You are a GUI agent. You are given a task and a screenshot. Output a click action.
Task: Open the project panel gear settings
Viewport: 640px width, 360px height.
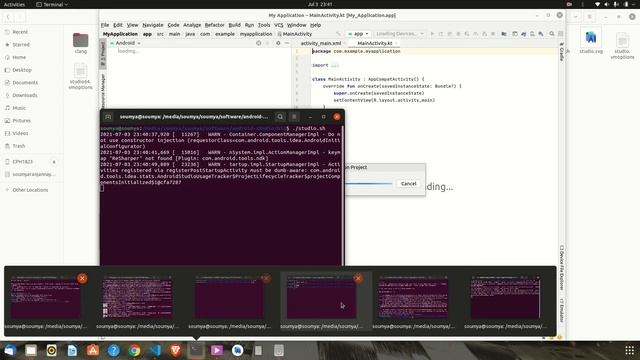coord(278,43)
